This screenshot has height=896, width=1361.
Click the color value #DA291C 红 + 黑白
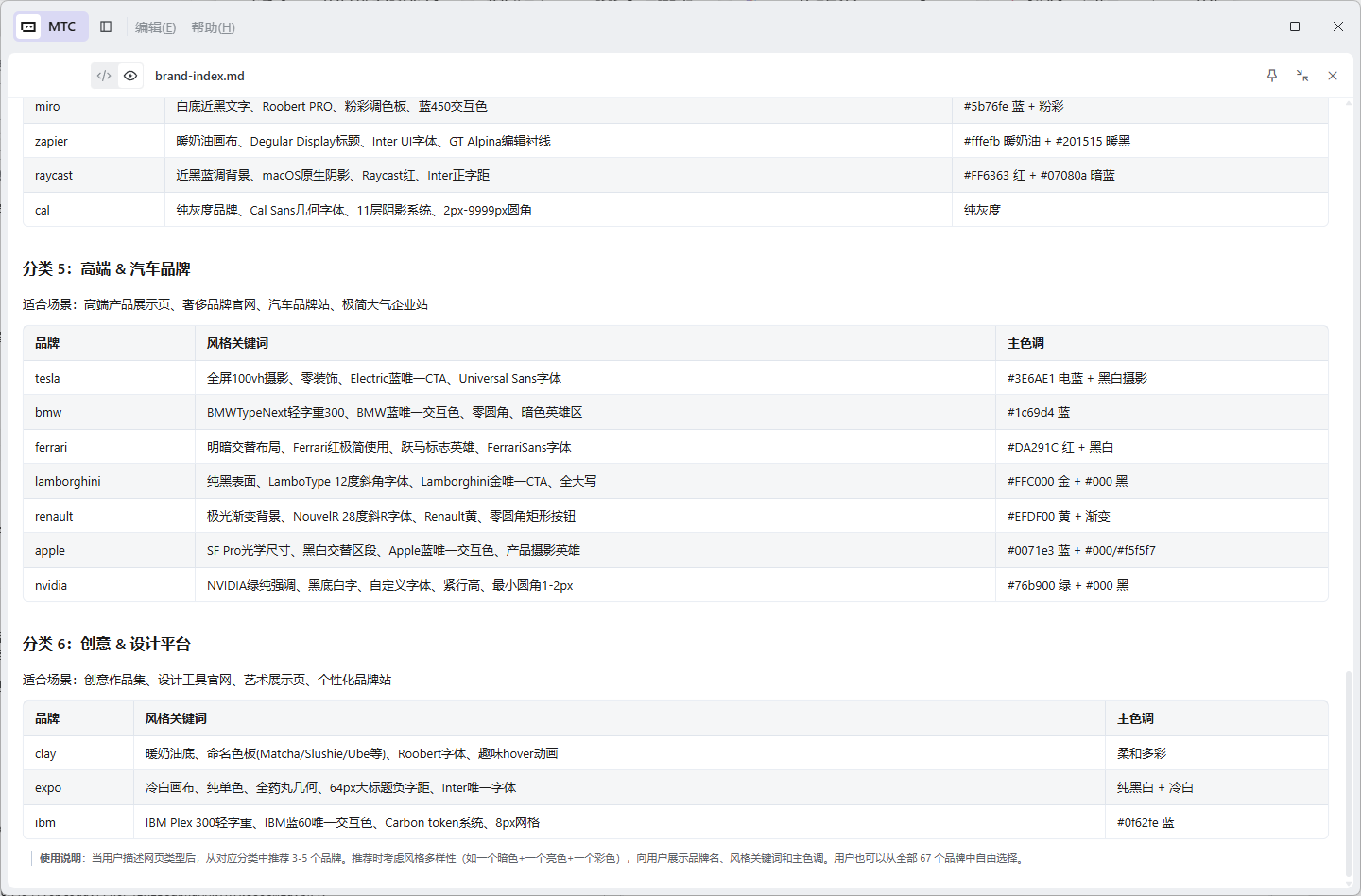pyautogui.click(x=1060, y=448)
